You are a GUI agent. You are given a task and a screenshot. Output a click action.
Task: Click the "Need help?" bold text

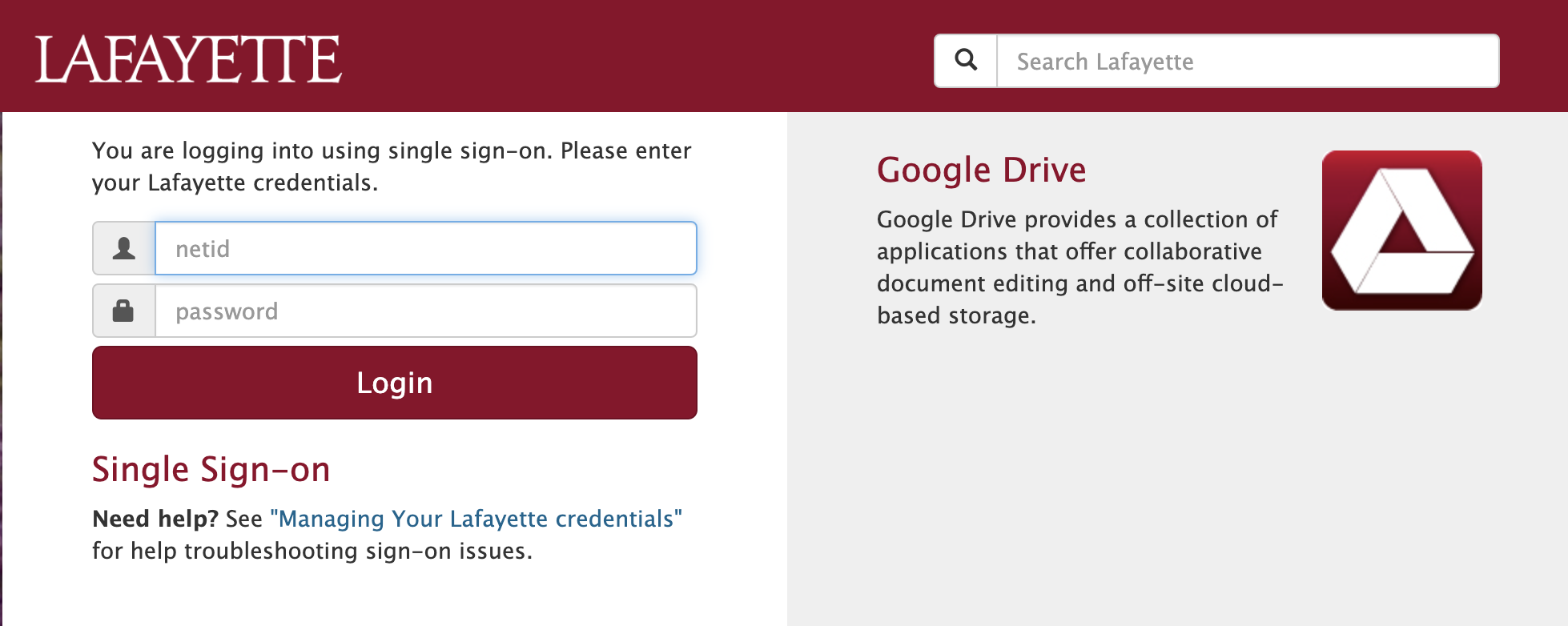pyautogui.click(x=155, y=519)
